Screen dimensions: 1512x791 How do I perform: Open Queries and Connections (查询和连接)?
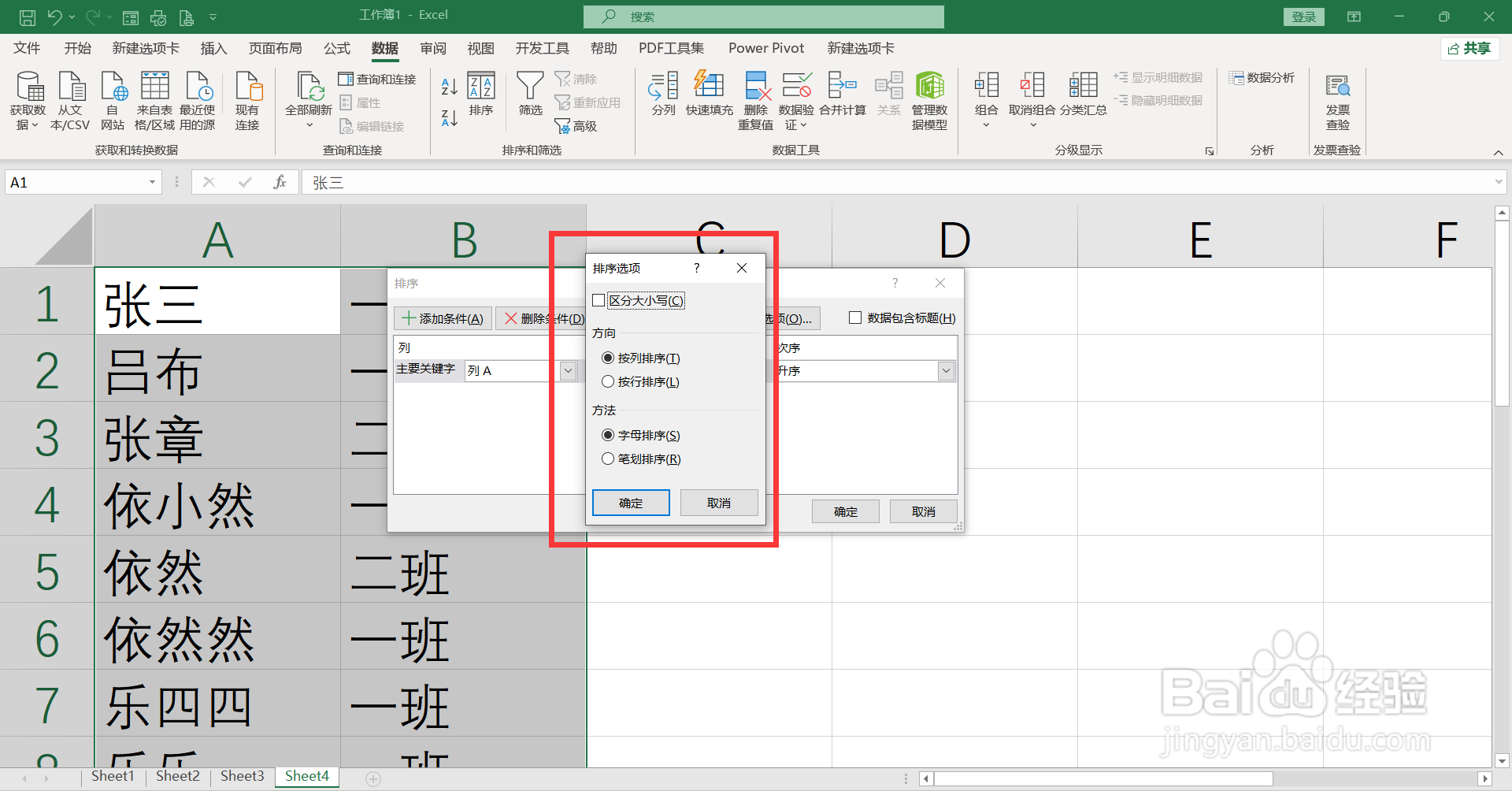click(x=377, y=79)
